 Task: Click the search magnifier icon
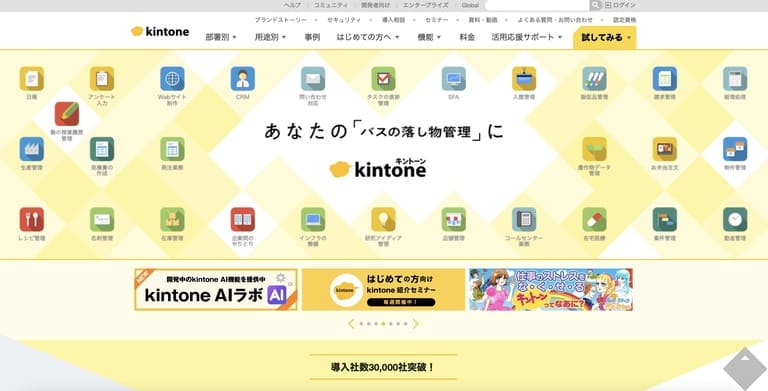point(596,5)
